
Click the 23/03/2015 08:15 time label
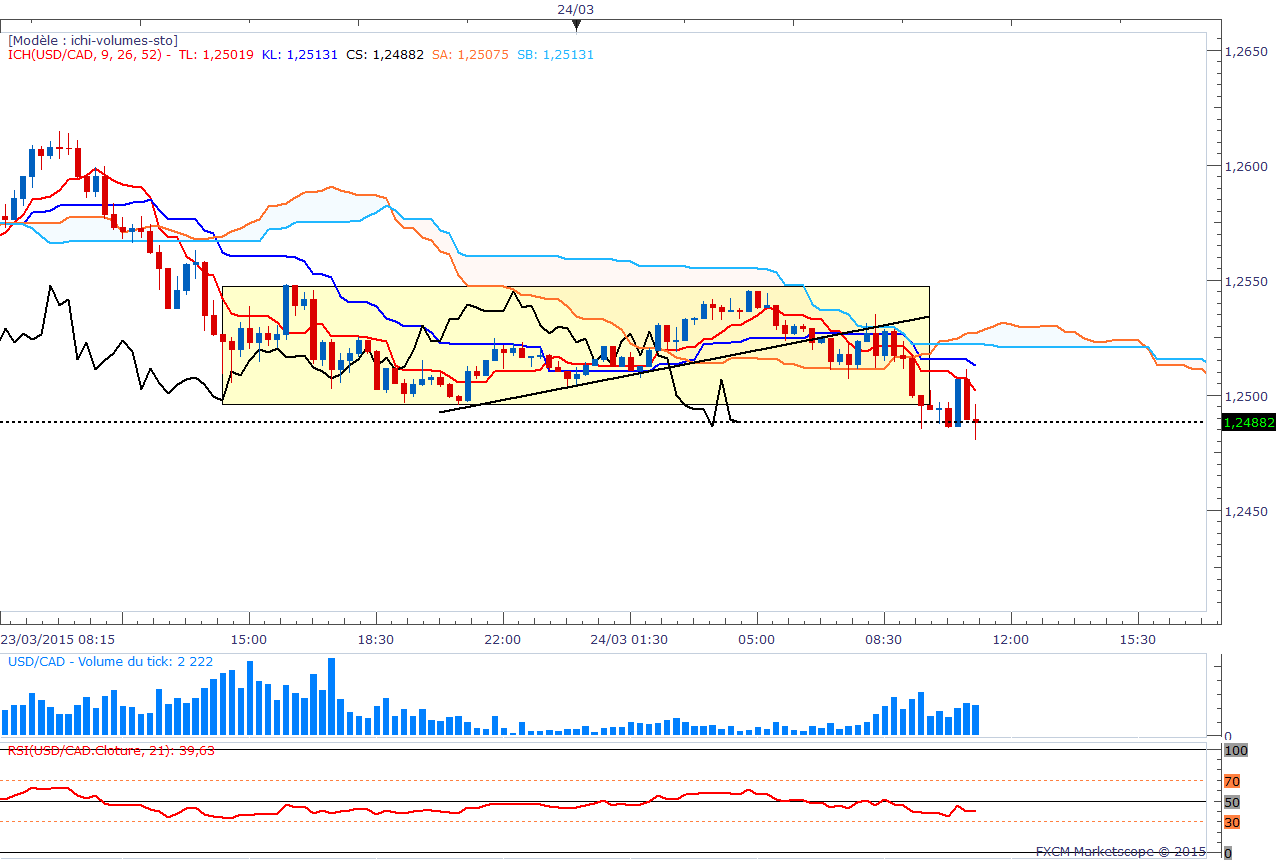[57, 638]
